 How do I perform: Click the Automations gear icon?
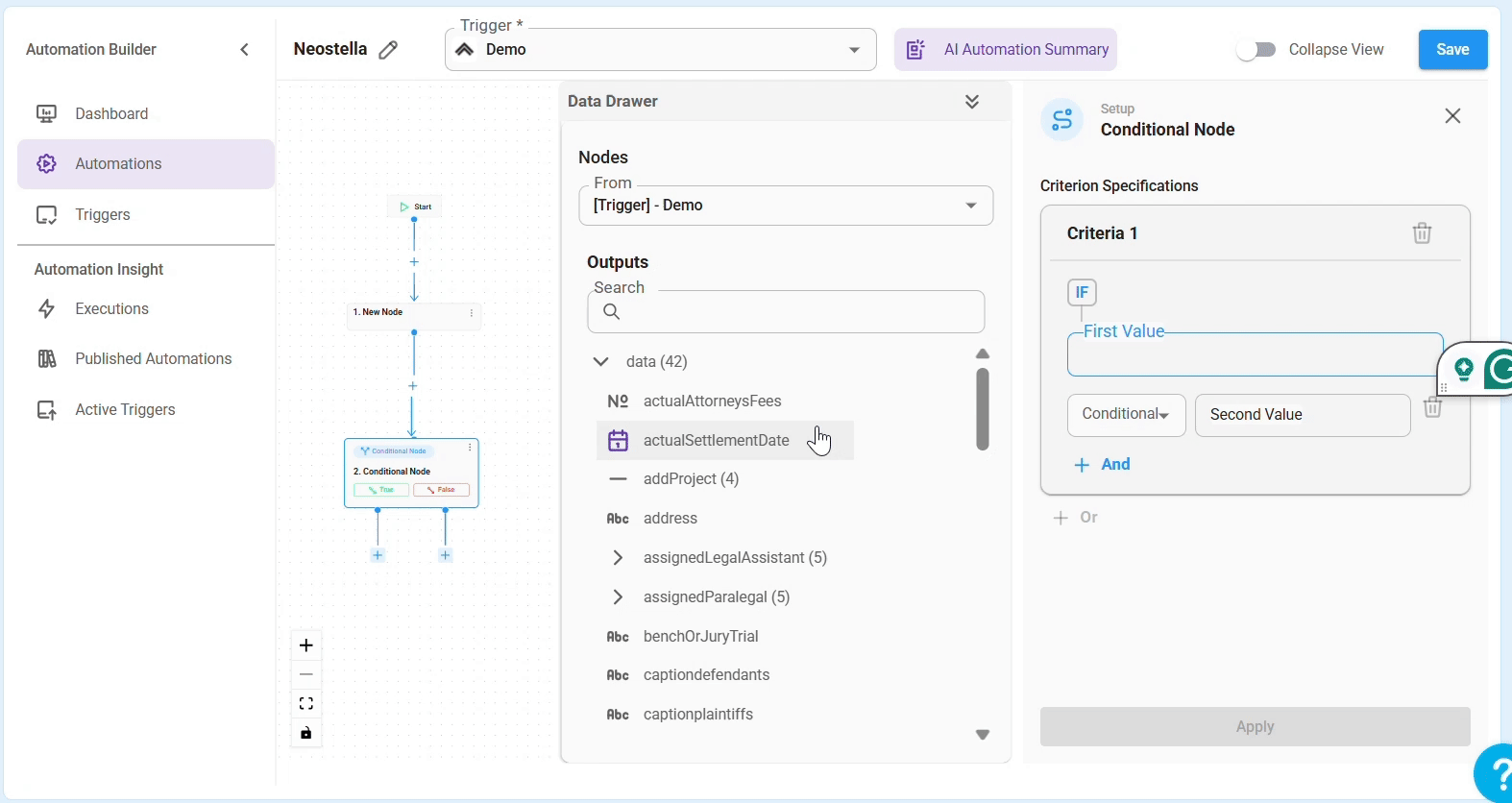click(46, 164)
